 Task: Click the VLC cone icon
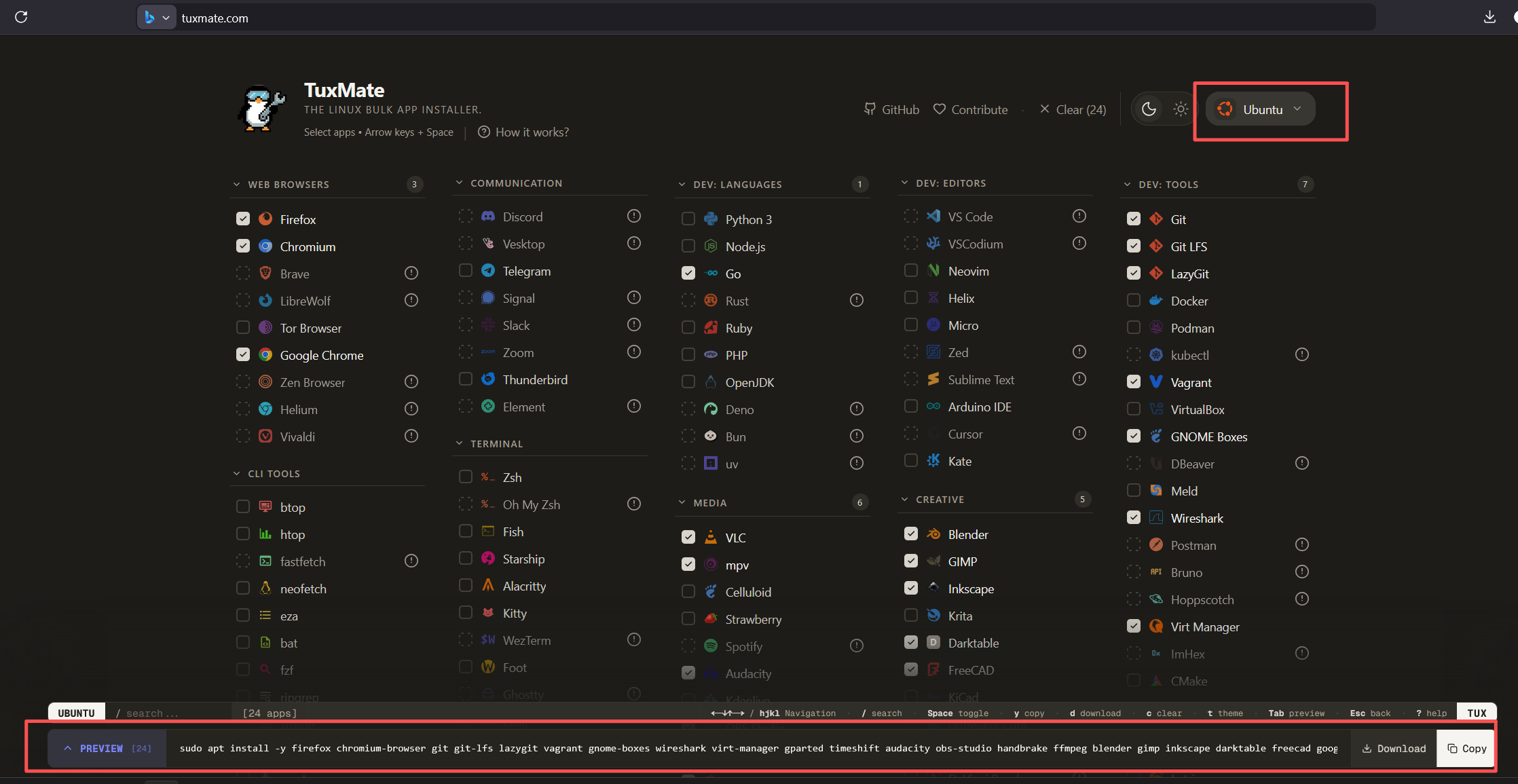pyautogui.click(x=711, y=537)
